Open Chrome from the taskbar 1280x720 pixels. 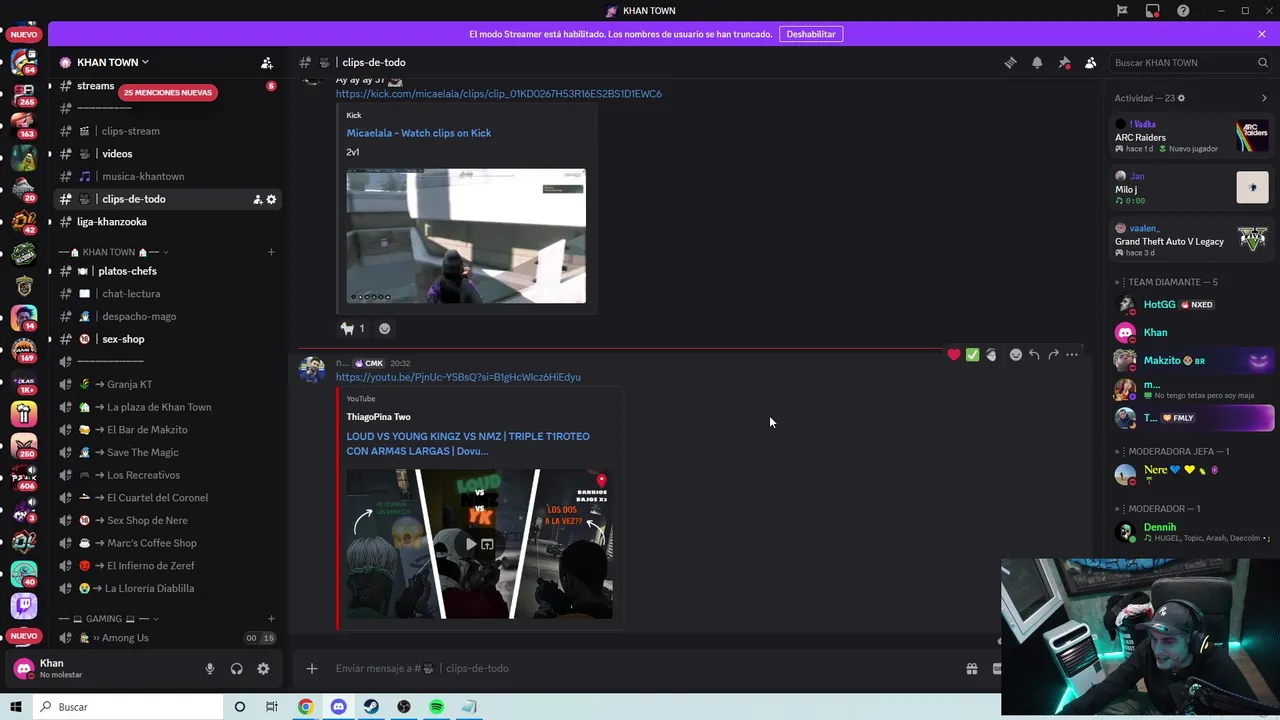pyautogui.click(x=305, y=707)
